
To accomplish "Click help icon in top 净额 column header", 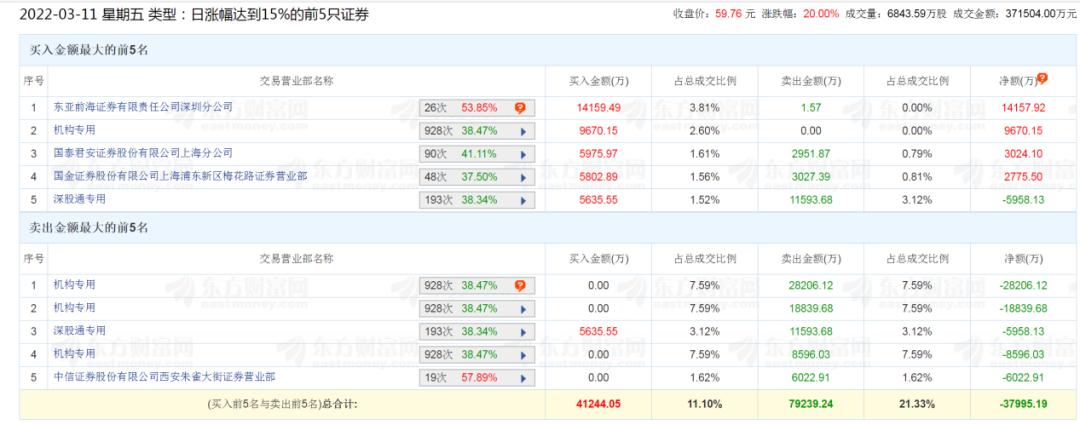I will (1042, 78).
